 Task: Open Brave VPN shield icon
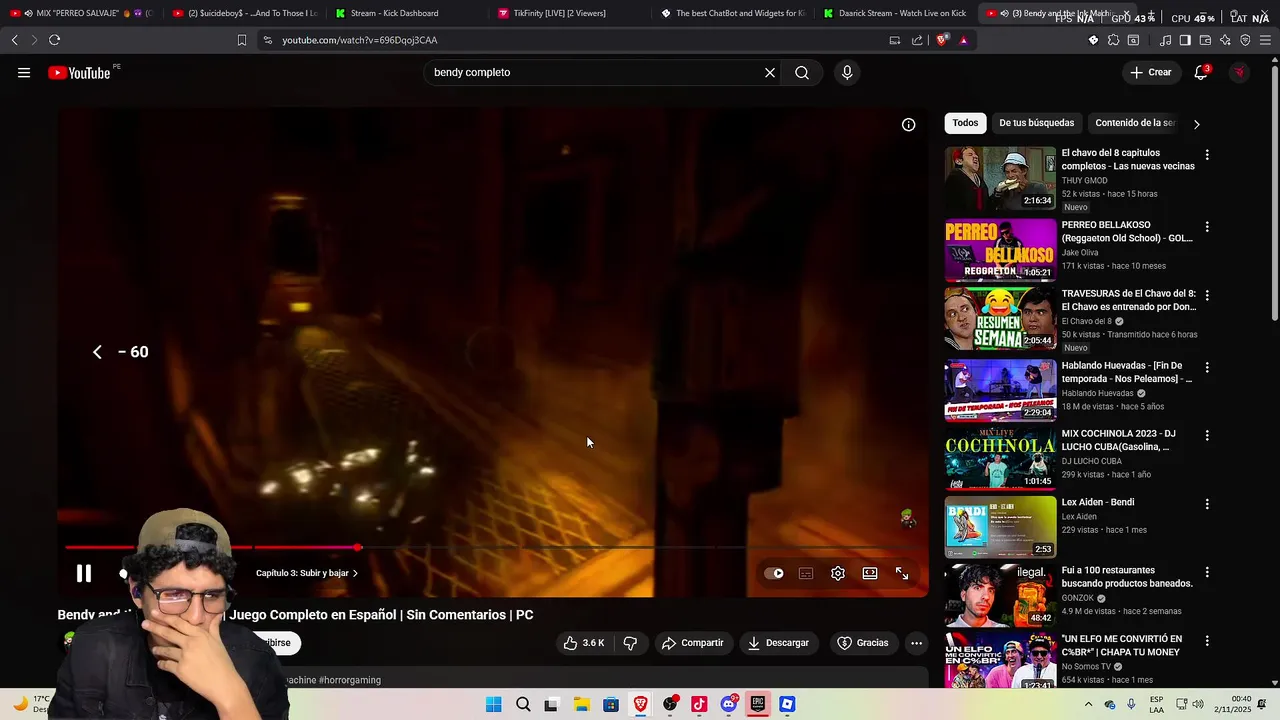pos(1245,40)
